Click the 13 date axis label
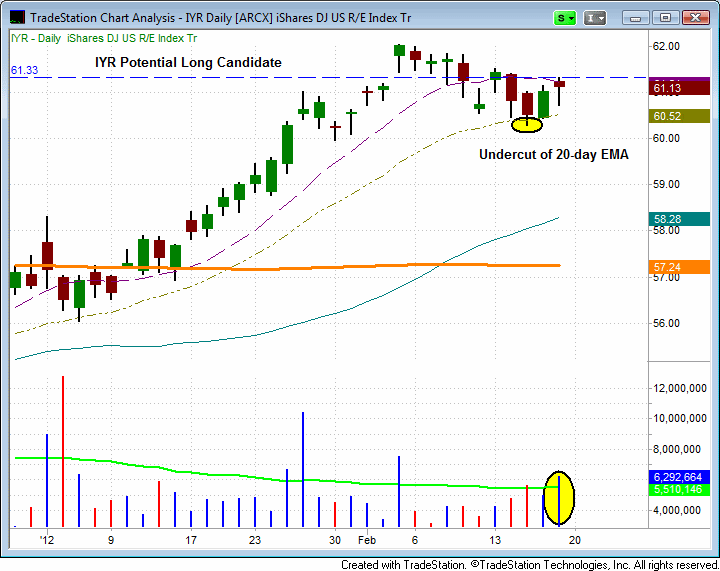The image size is (720, 571). [x=495, y=540]
